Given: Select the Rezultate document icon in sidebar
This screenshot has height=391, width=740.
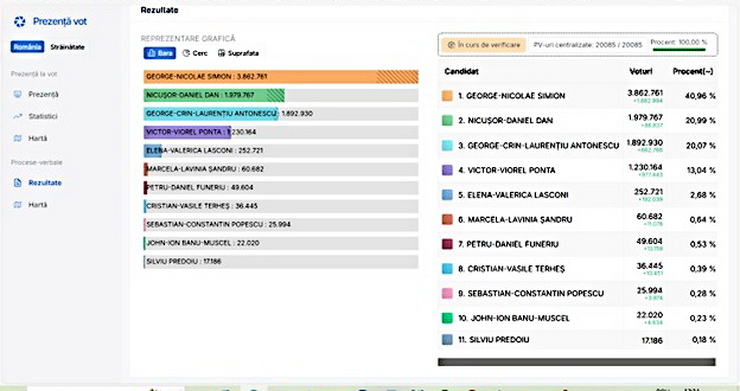Looking at the screenshot, I should pyautogui.click(x=17, y=183).
